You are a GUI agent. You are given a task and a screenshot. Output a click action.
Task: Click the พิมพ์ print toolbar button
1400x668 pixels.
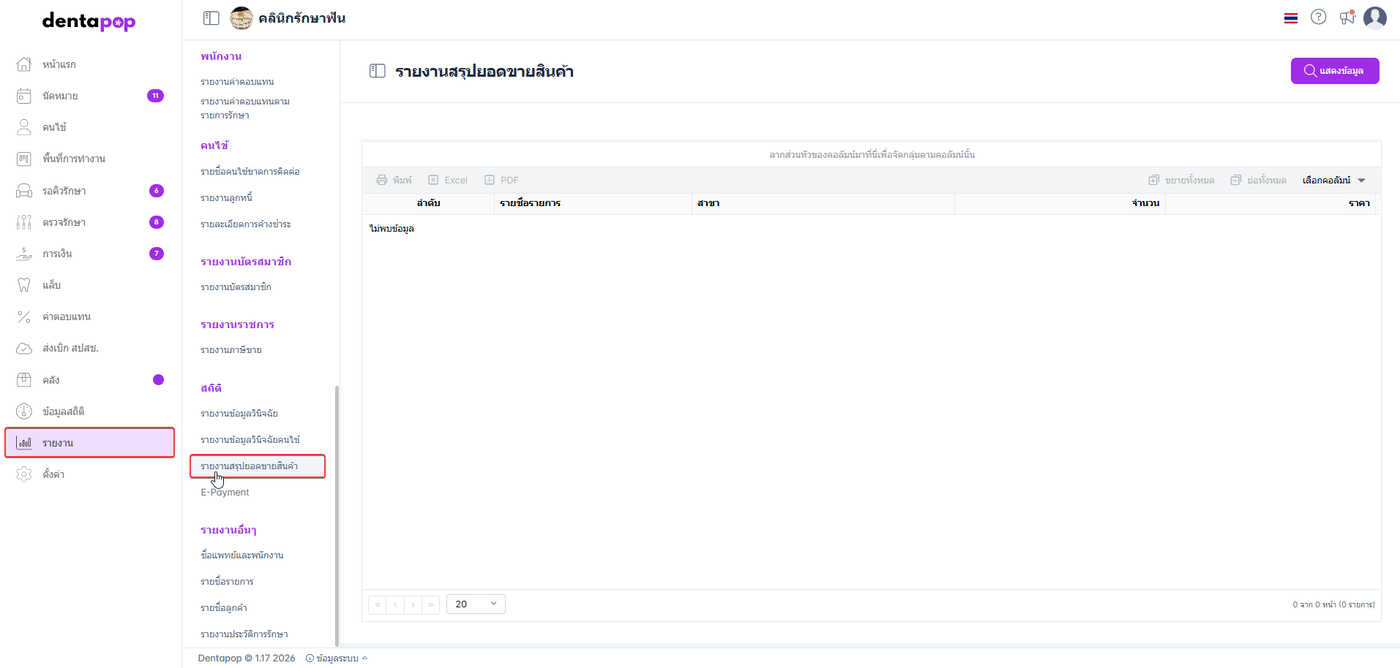coord(394,180)
